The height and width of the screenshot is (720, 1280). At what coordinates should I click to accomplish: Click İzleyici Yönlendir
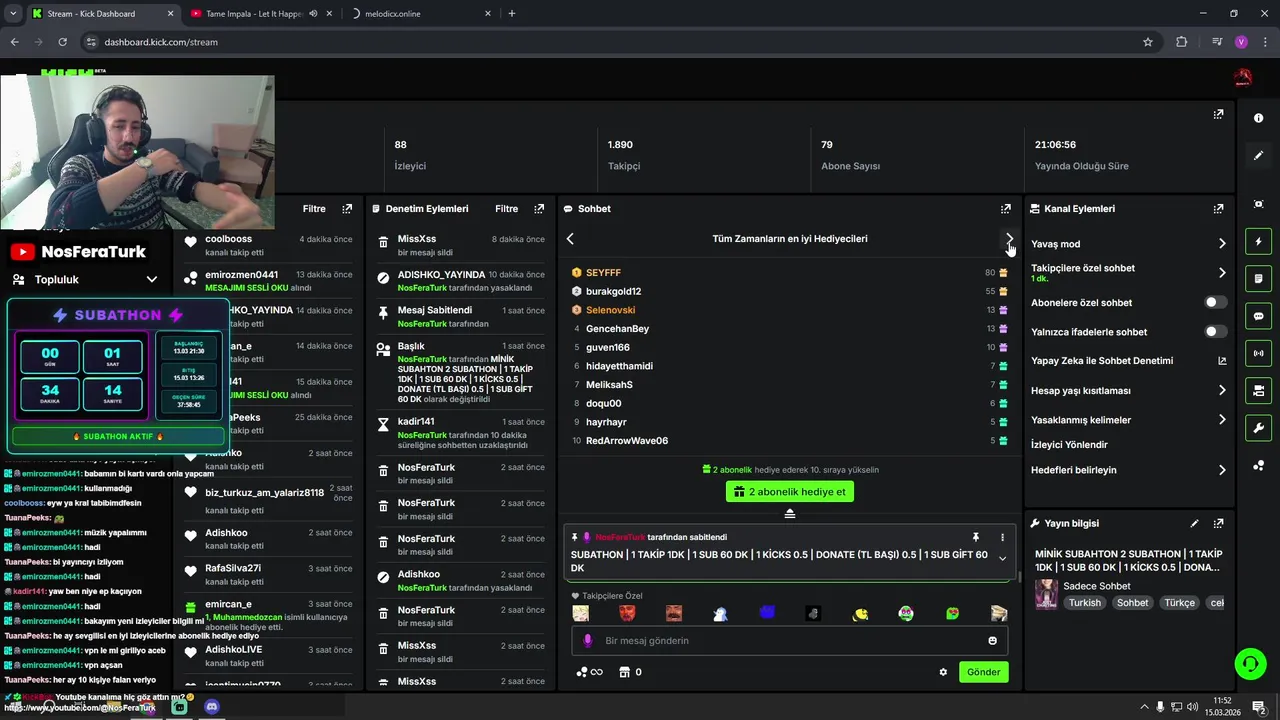point(1069,445)
